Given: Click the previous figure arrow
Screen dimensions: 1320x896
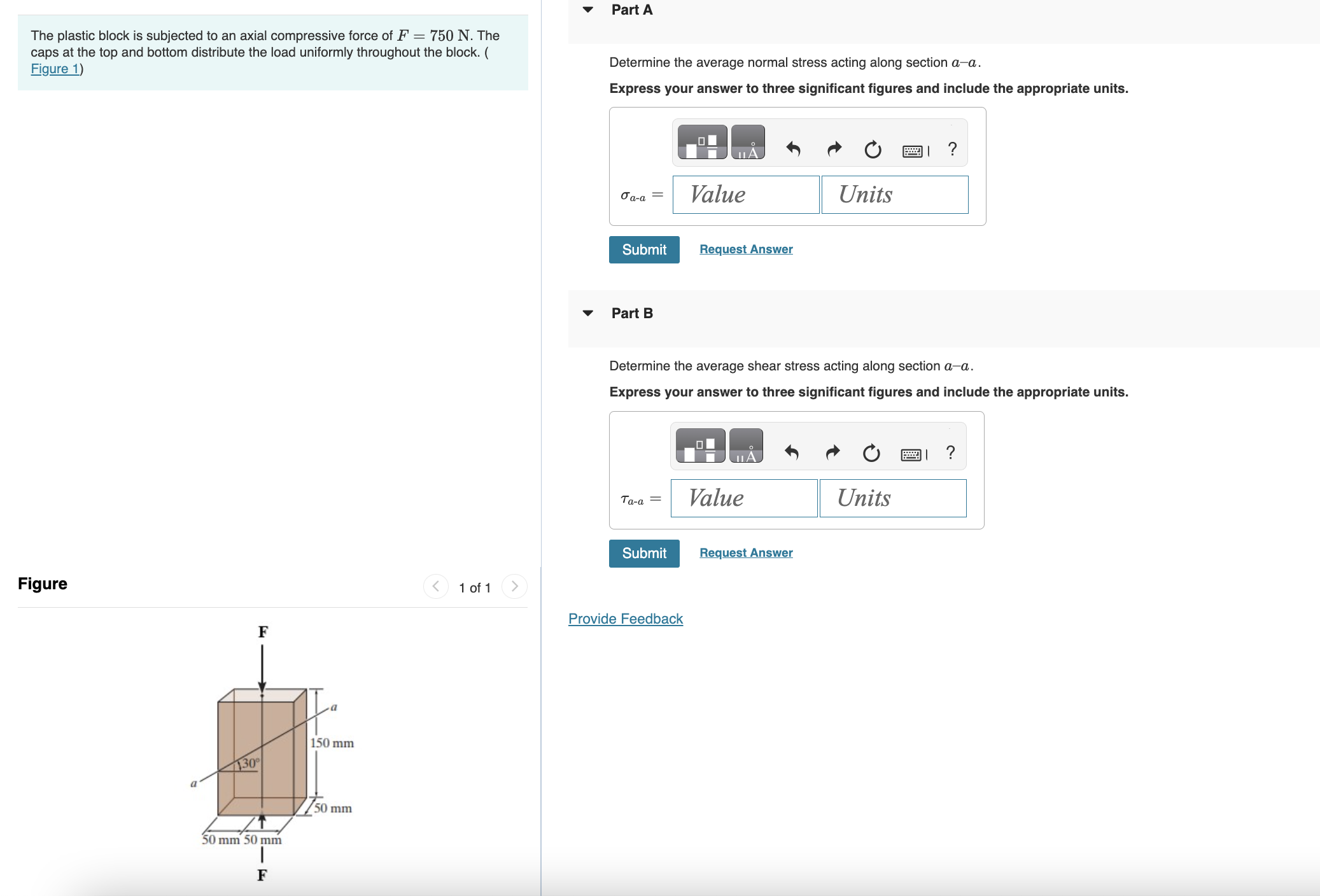Looking at the screenshot, I should click(x=435, y=587).
